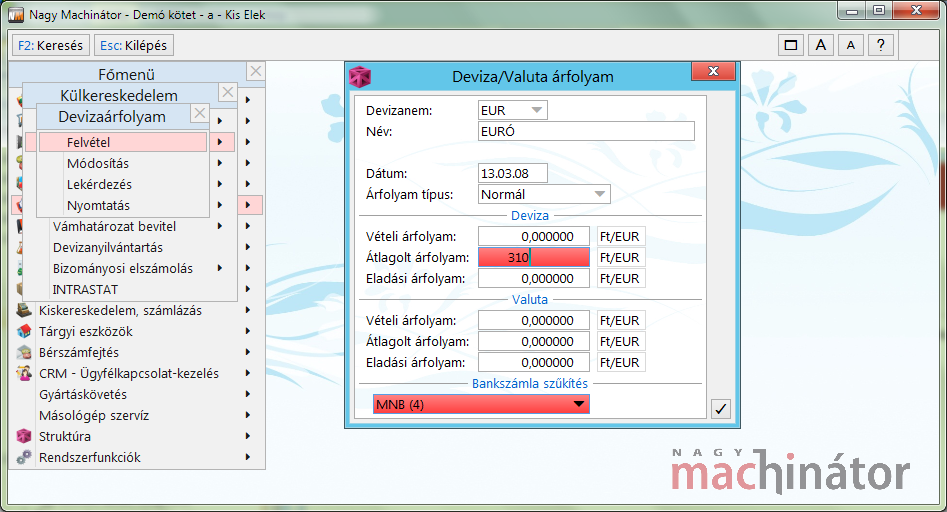947x512 pixels.
Task: Click the checkmark confirm icon in the dialog
Action: click(721, 409)
